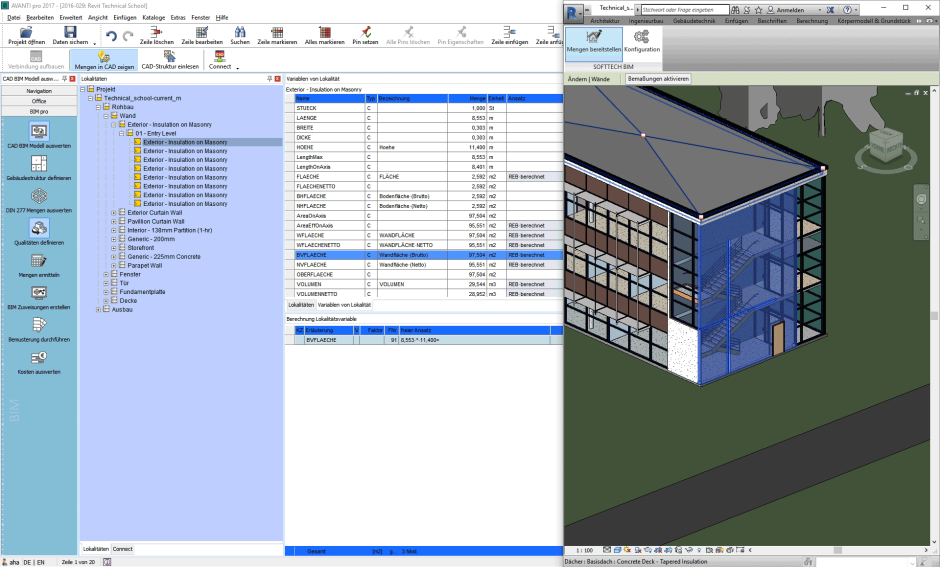Toggle Mengen in CAD zeigen
This screenshot has height=567, width=940.
(104, 61)
